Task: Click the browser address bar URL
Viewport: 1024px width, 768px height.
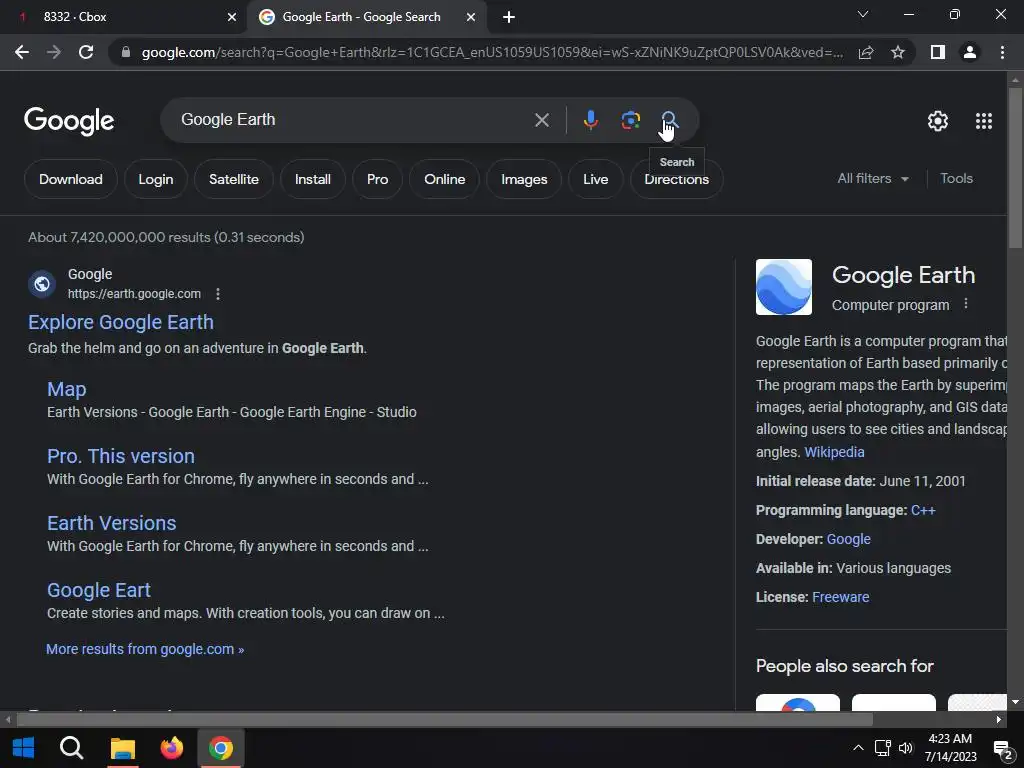Action: 492,52
